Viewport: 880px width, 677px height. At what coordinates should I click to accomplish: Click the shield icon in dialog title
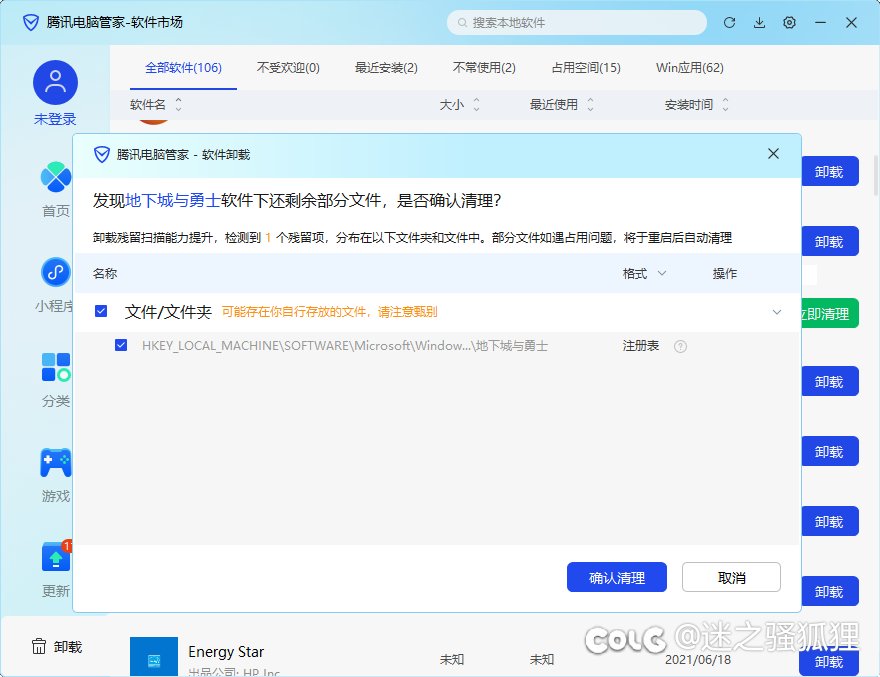pos(102,154)
